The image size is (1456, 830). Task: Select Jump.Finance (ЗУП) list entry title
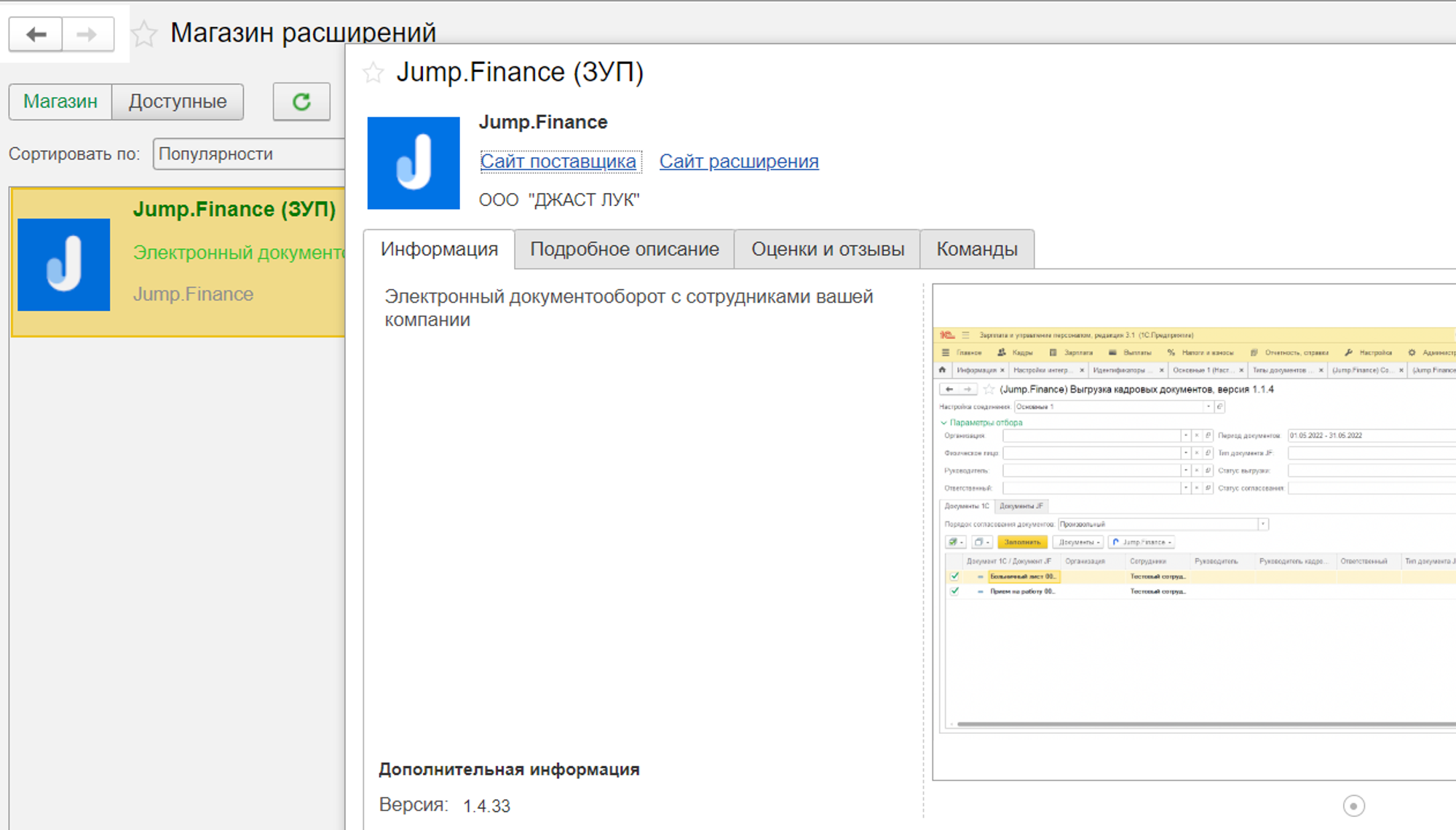click(x=234, y=210)
